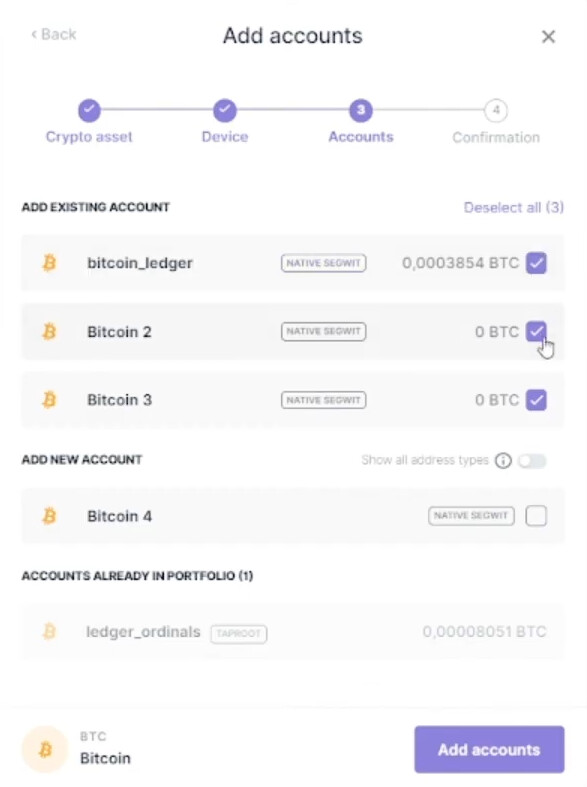Select the Accounts step number 3
The image size is (587, 787).
[x=361, y=110]
